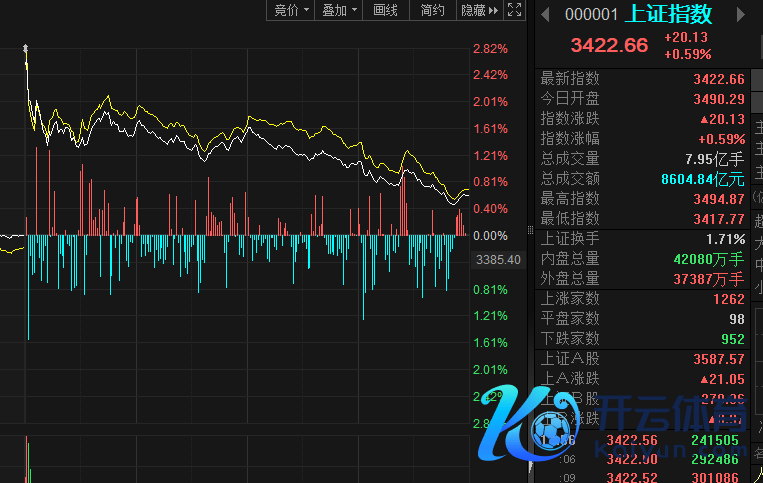
Task: Switch to 简约 simple view
Action: 432,10
